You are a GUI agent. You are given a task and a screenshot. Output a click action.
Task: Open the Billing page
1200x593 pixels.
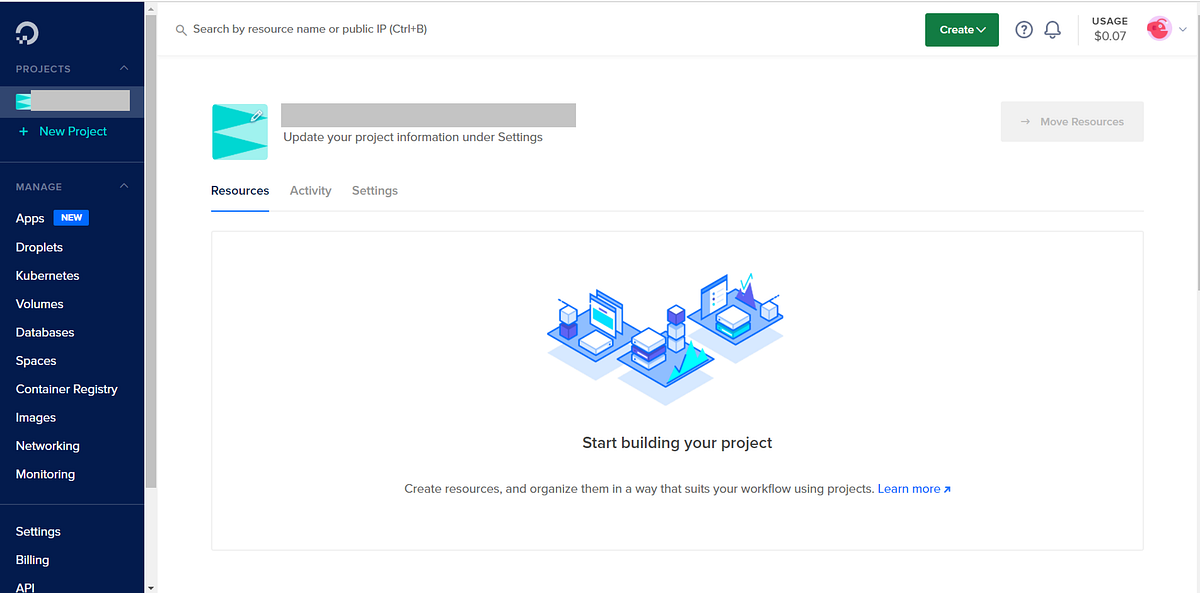(32, 559)
